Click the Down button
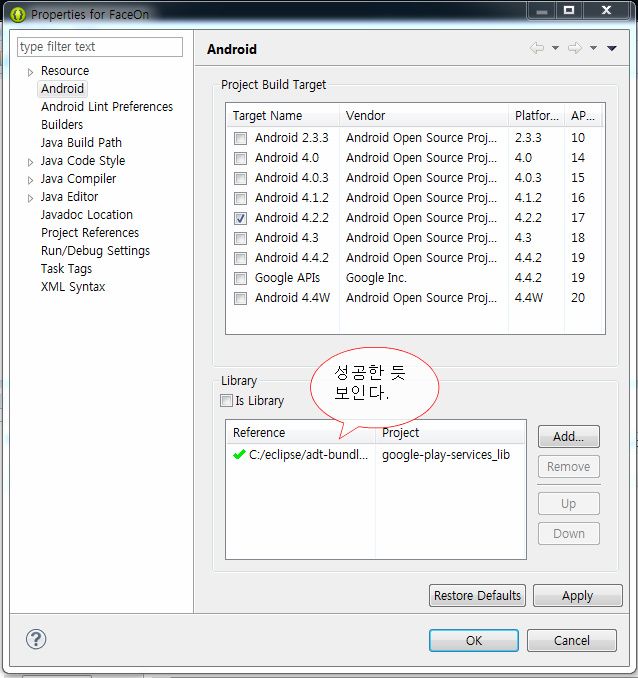This screenshot has width=638, height=678. [568, 534]
